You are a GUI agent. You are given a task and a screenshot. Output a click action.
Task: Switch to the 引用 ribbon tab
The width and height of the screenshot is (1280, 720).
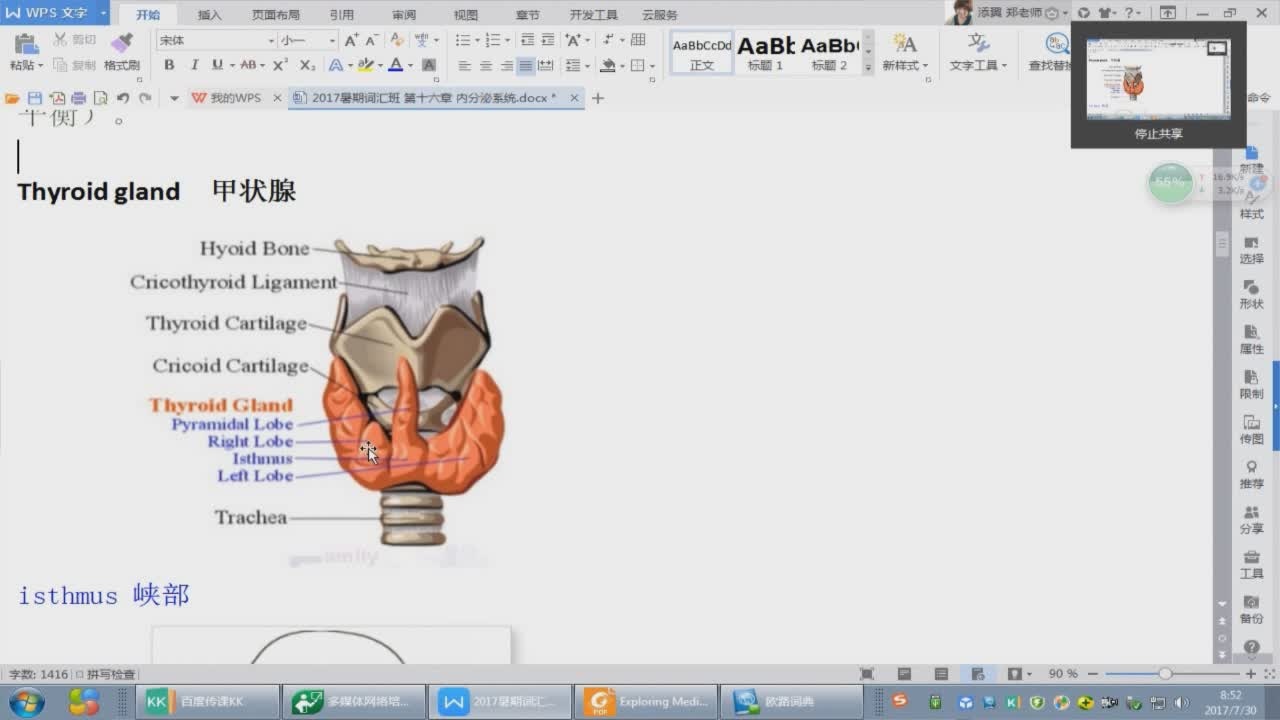(x=342, y=15)
